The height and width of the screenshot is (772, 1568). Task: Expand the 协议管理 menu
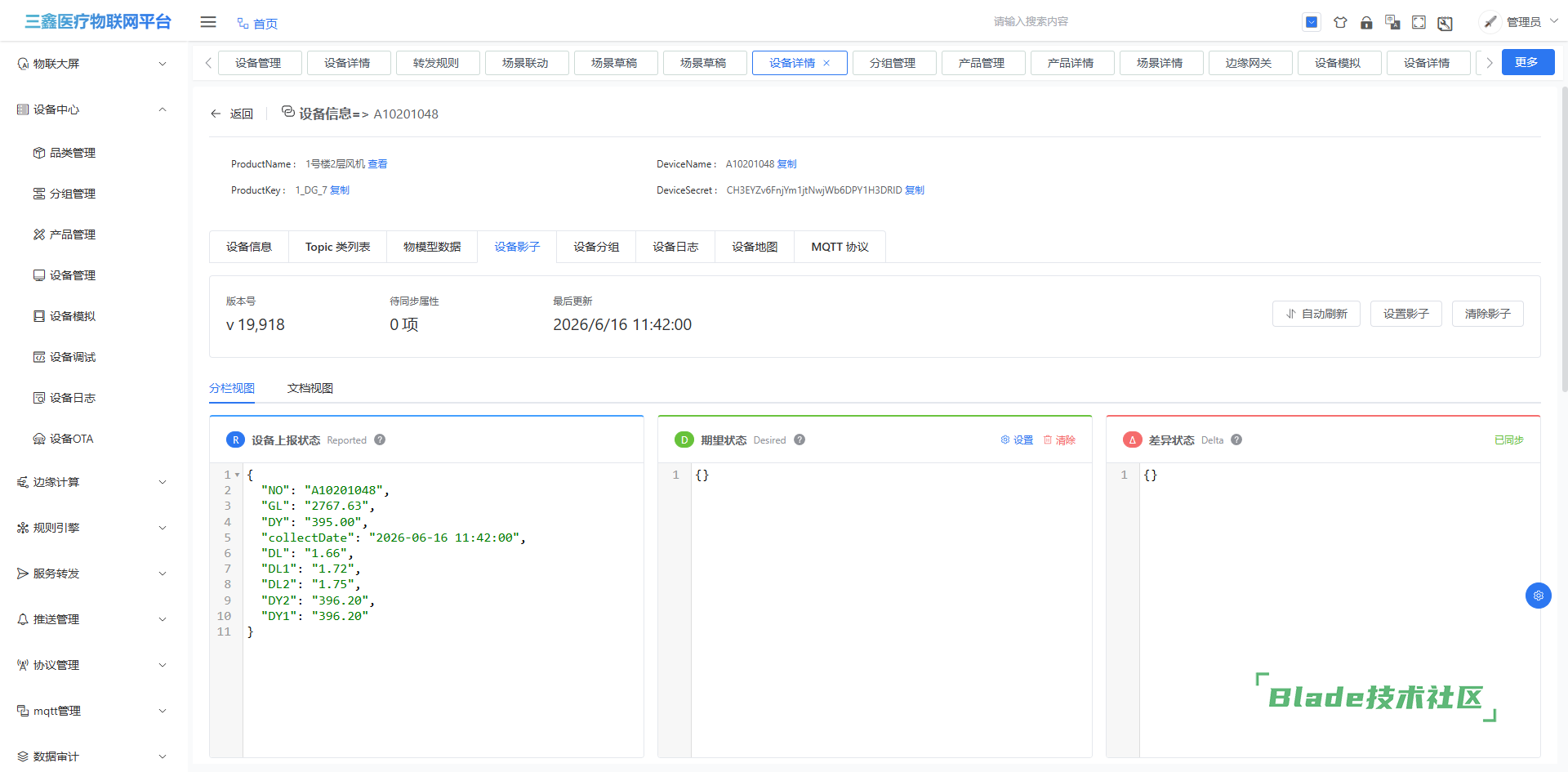[92, 665]
